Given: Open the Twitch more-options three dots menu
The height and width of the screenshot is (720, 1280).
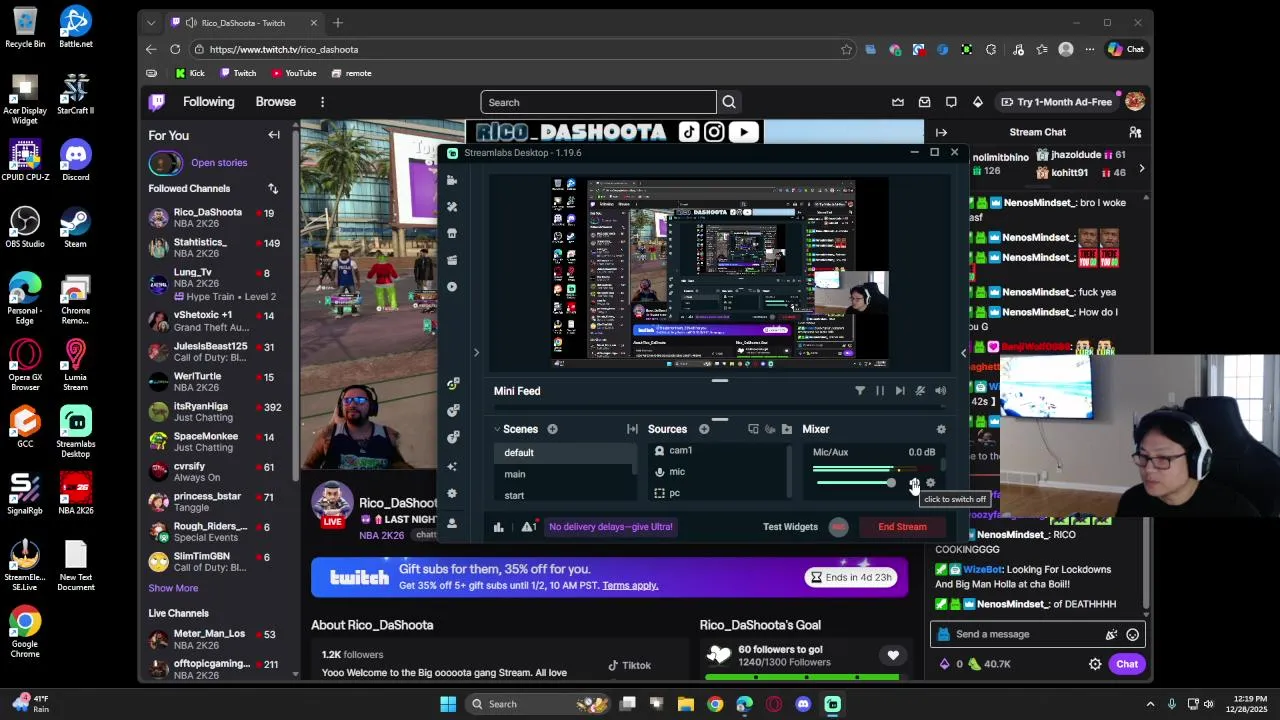Looking at the screenshot, I should tap(322, 102).
